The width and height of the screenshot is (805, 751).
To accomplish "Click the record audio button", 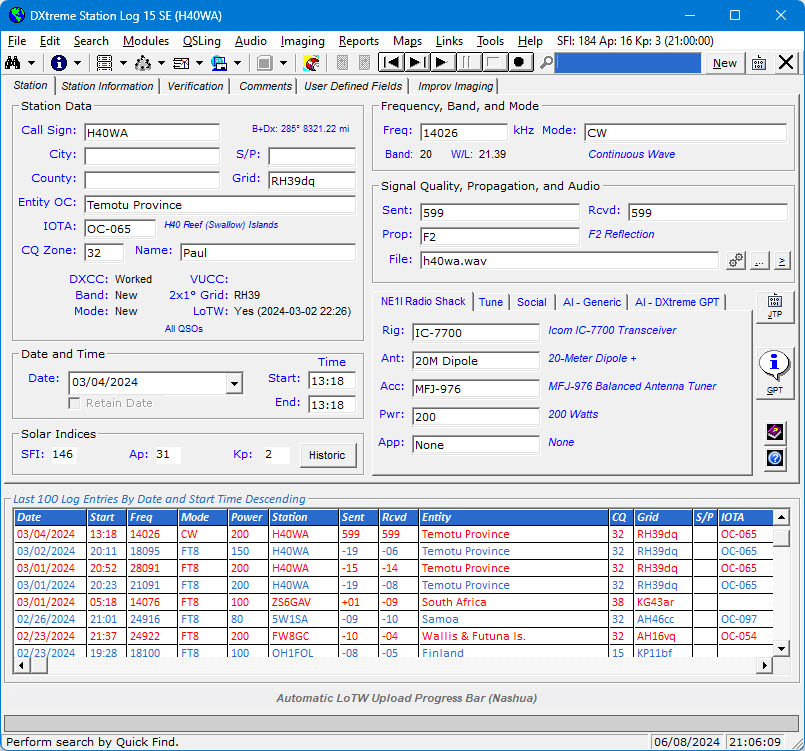I will pyautogui.click(x=519, y=63).
